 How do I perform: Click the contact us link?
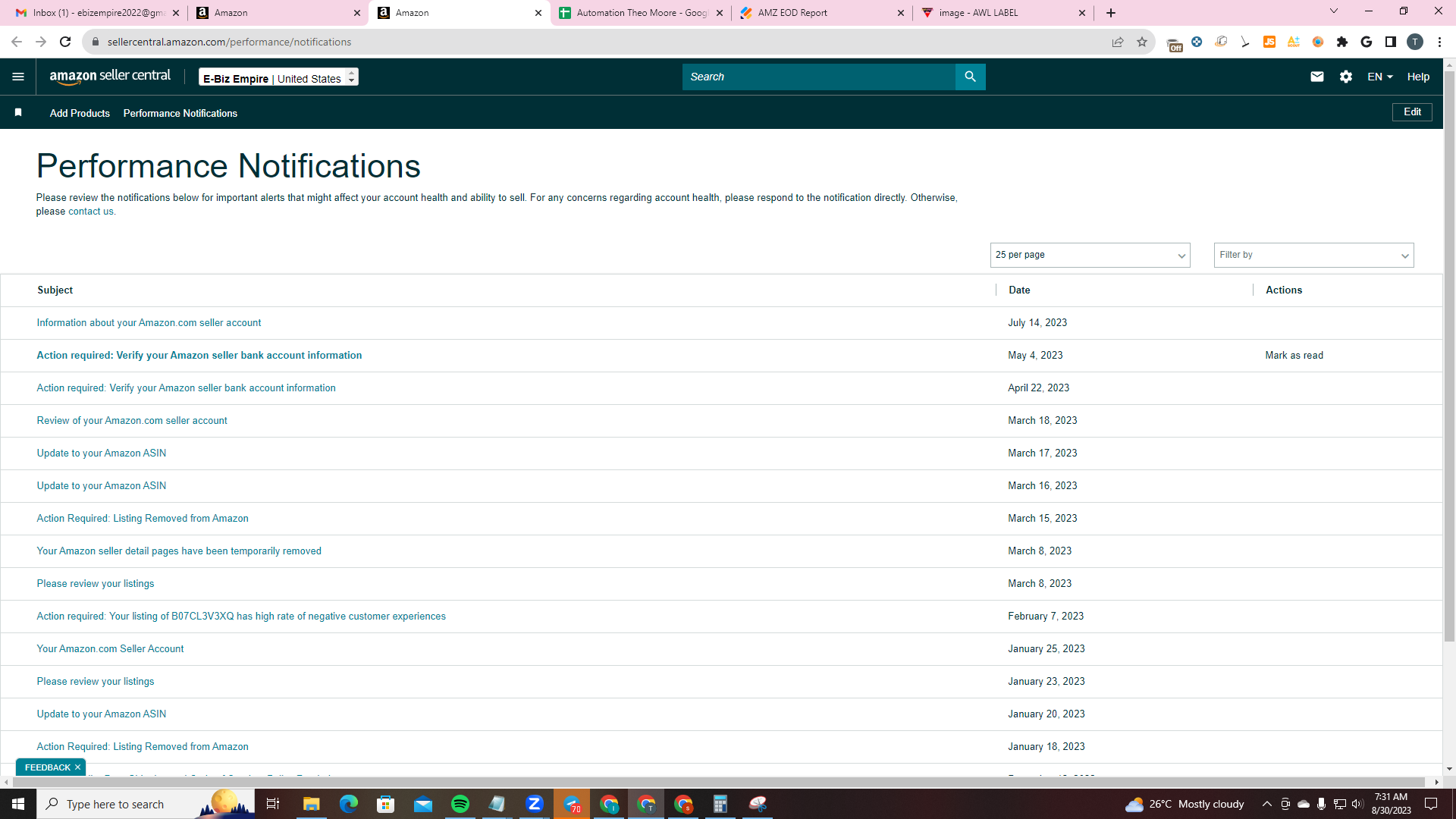[x=91, y=212]
